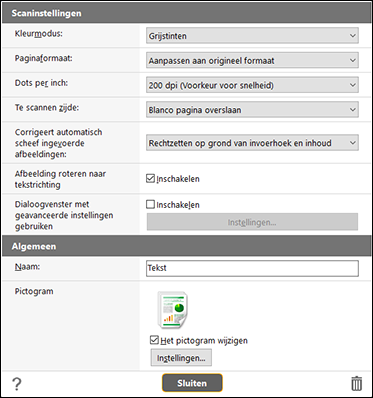Image resolution: width=373 pixels, height=398 pixels.
Task: Uncheck Inschakelen for Afbeelding roteren naar tekstrichting
Action: tap(150, 179)
